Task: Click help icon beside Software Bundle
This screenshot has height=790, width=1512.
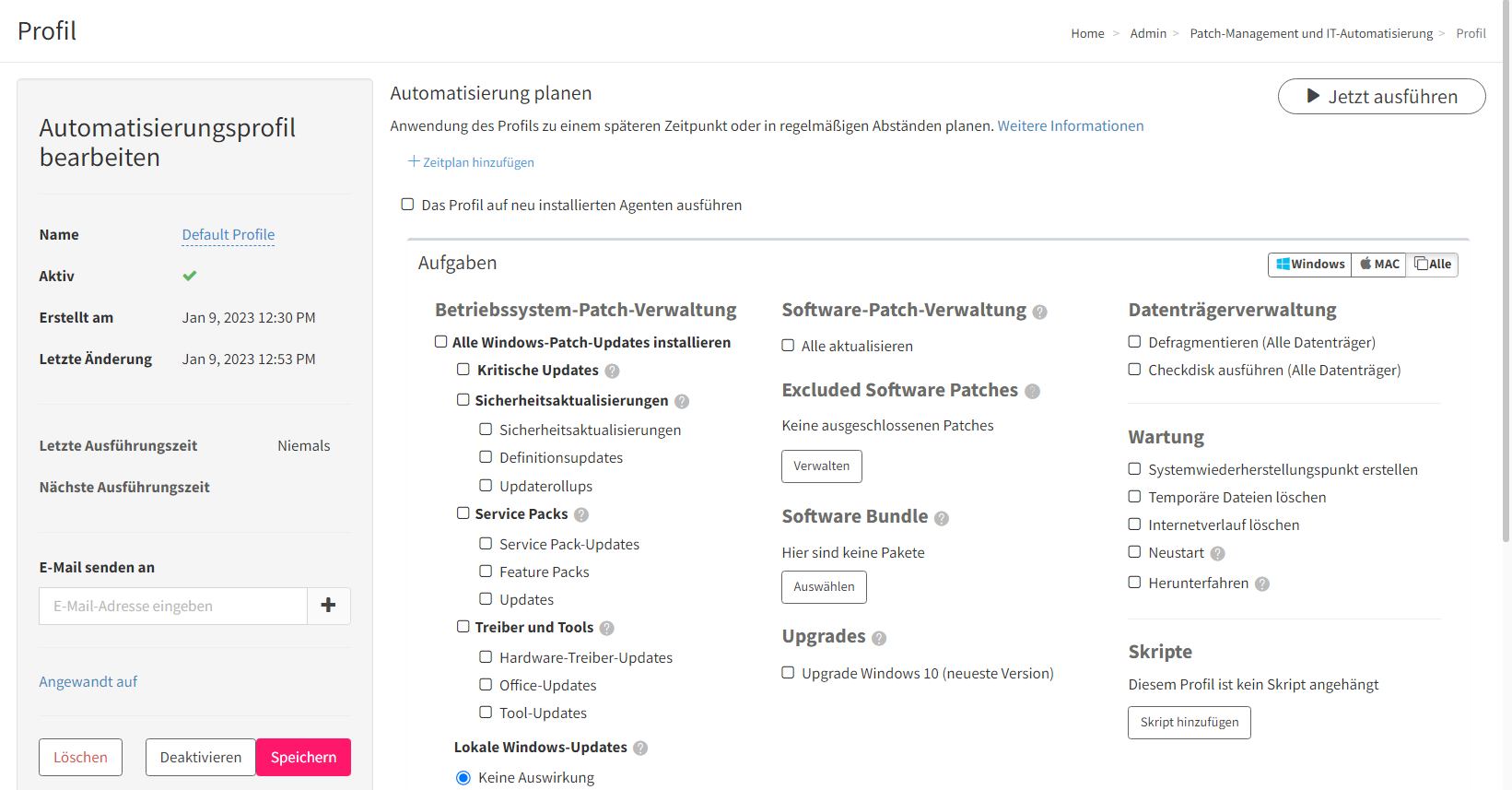Action: [x=941, y=518]
